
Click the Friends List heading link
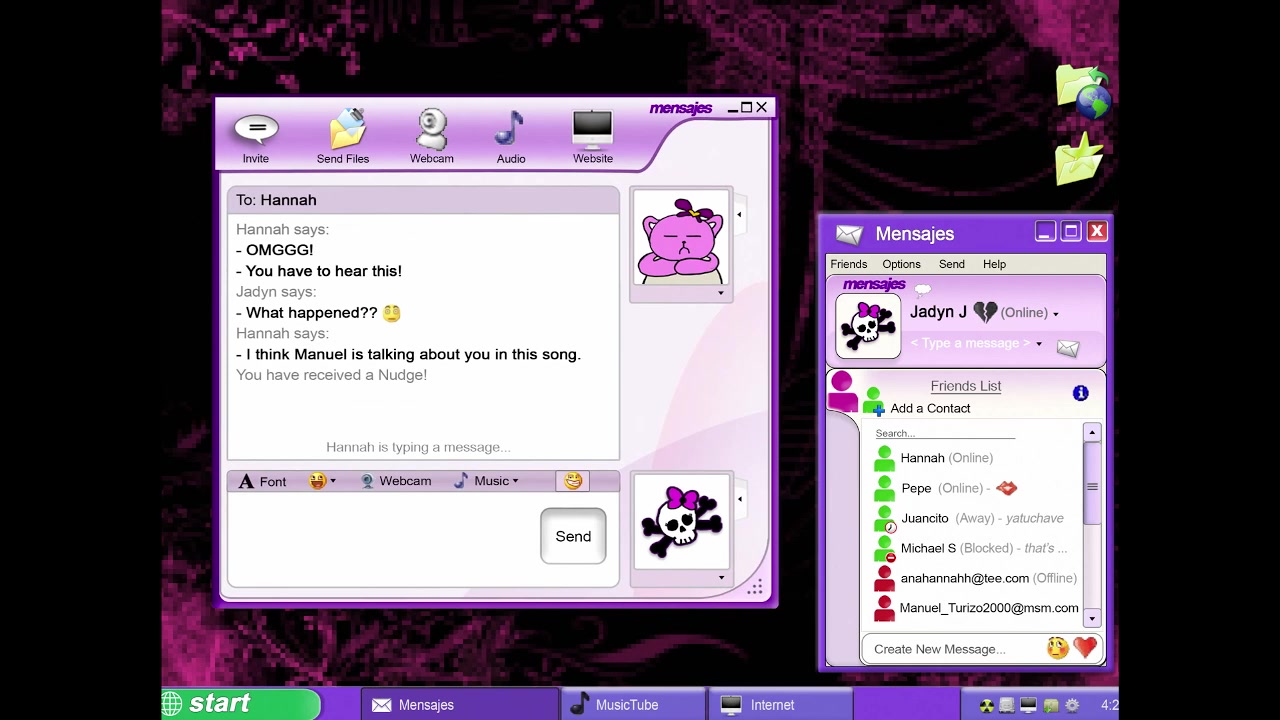[965, 386]
